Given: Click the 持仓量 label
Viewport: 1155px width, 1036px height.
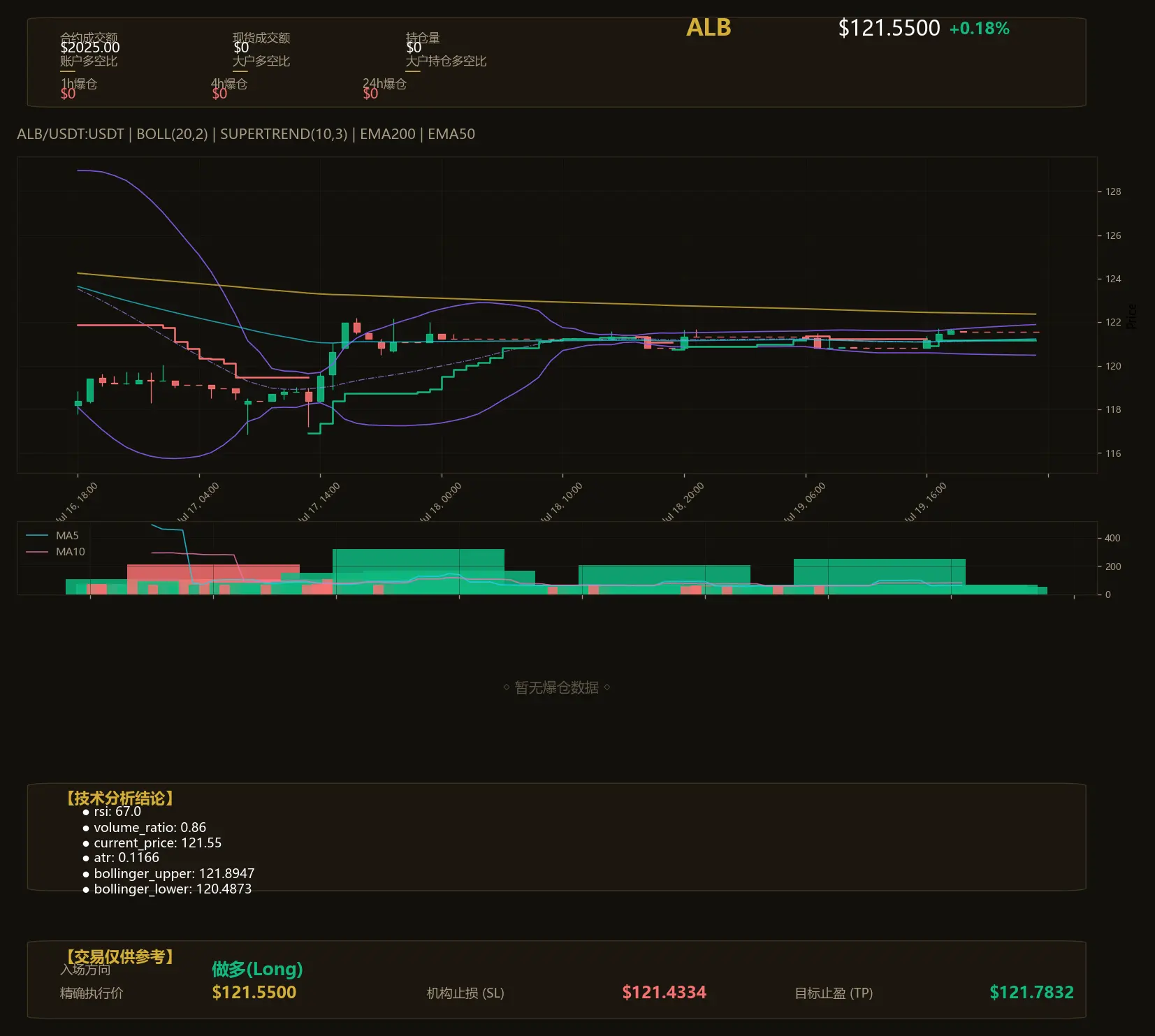Looking at the screenshot, I should 423,38.
